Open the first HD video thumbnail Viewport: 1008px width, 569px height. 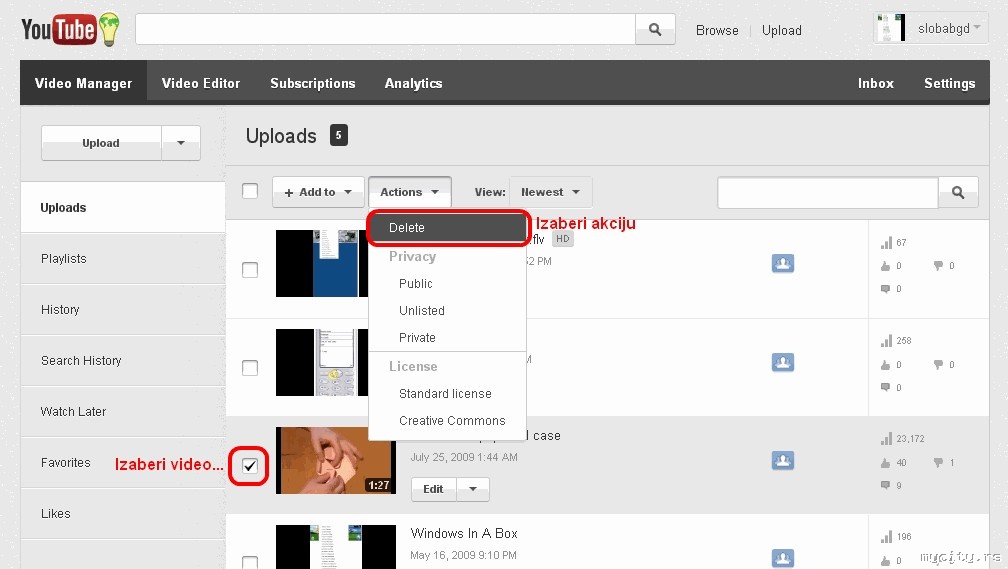(322, 264)
